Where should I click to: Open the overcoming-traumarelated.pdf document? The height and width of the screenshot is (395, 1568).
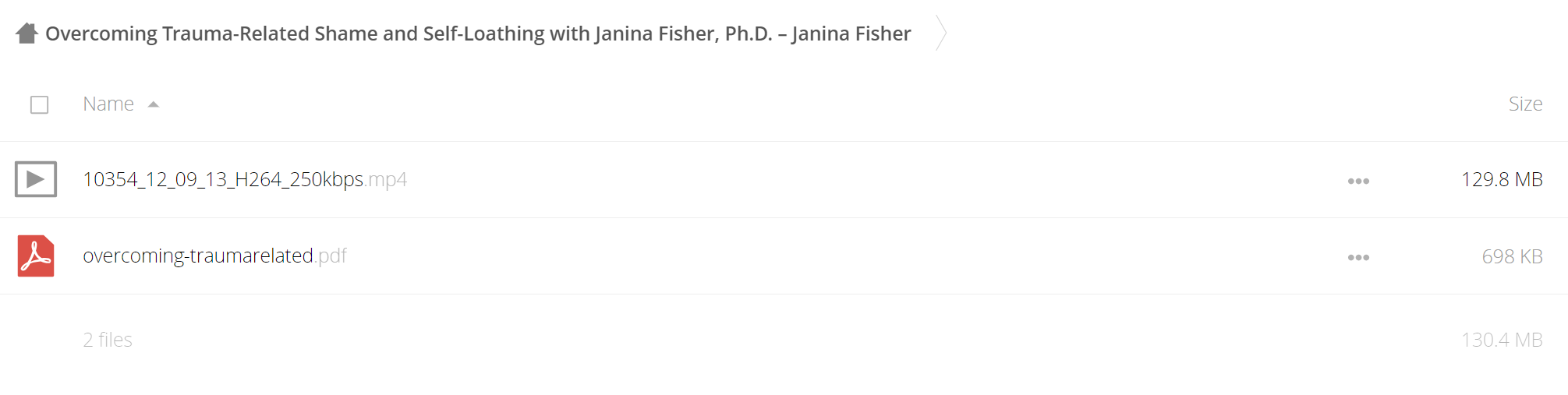tap(214, 256)
